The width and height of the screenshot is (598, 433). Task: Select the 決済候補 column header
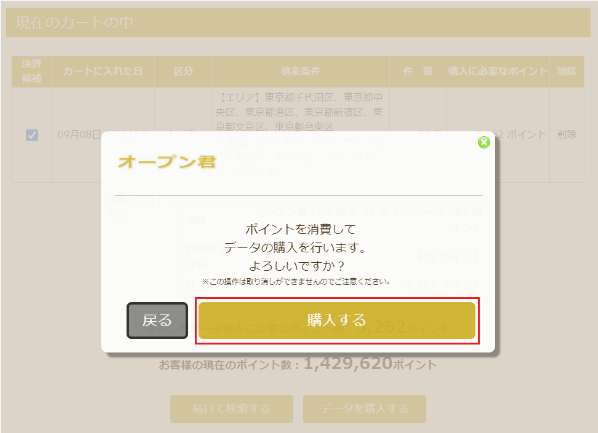(x=32, y=71)
